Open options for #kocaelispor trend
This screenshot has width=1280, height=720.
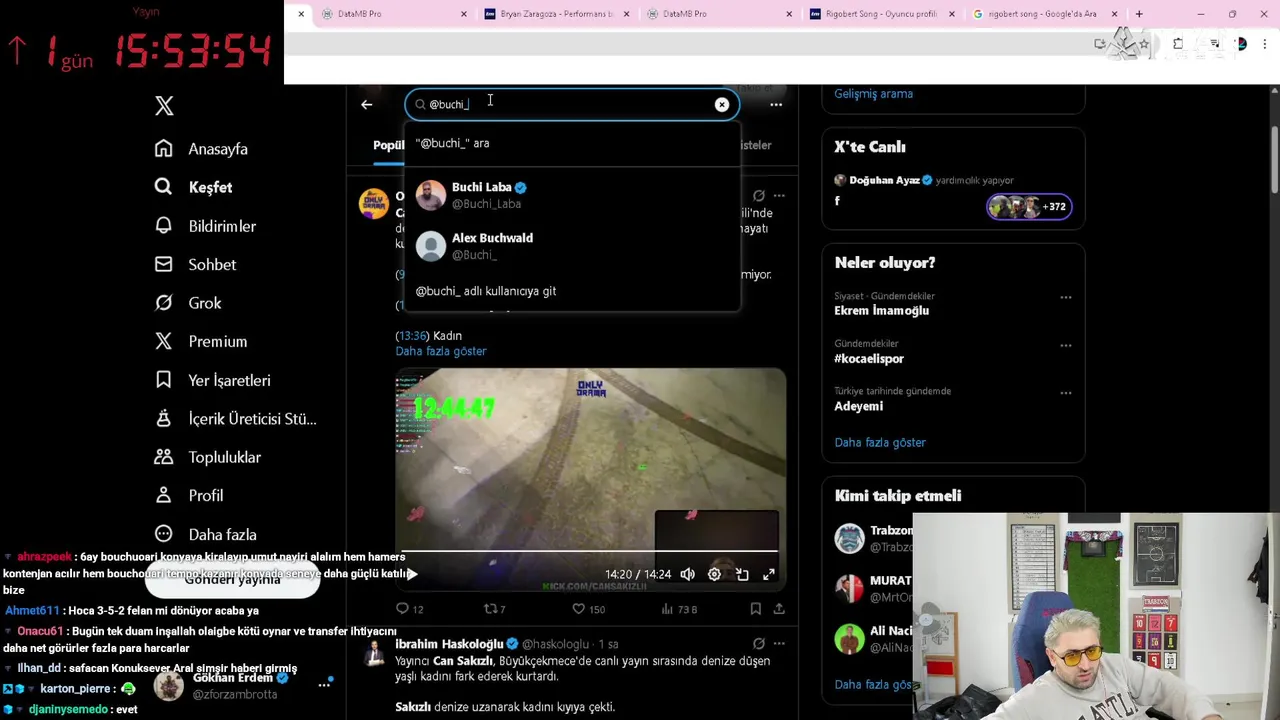pyautogui.click(x=1066, y=345)
